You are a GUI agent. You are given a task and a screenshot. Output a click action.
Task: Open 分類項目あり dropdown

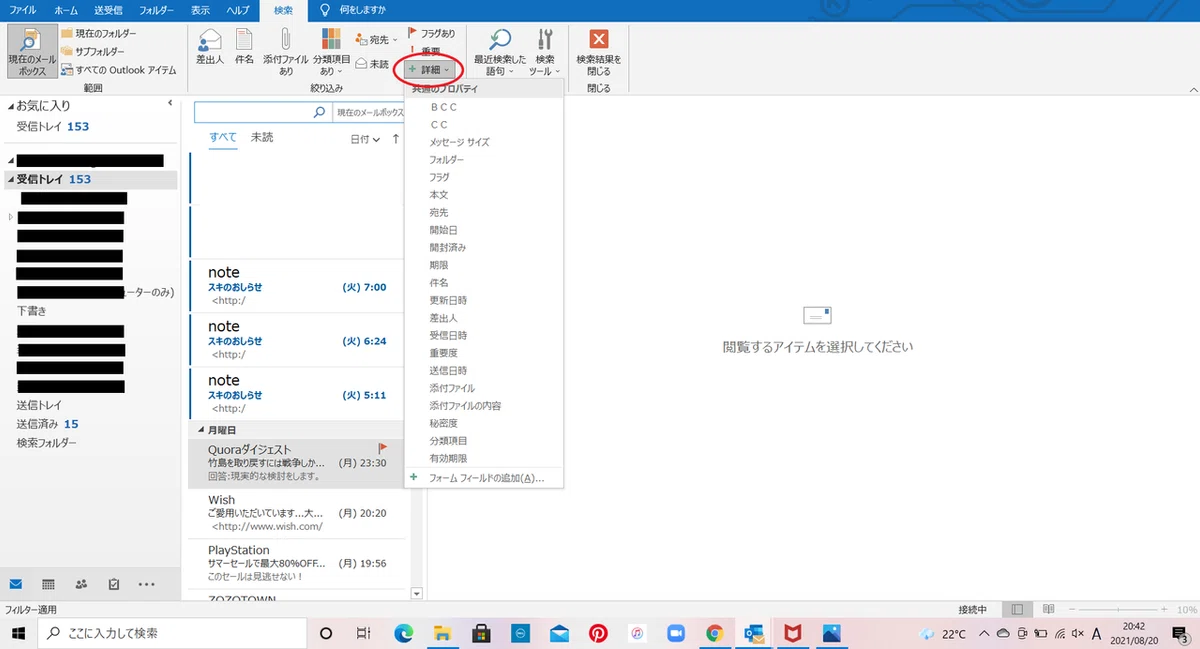tap(331, 52)
